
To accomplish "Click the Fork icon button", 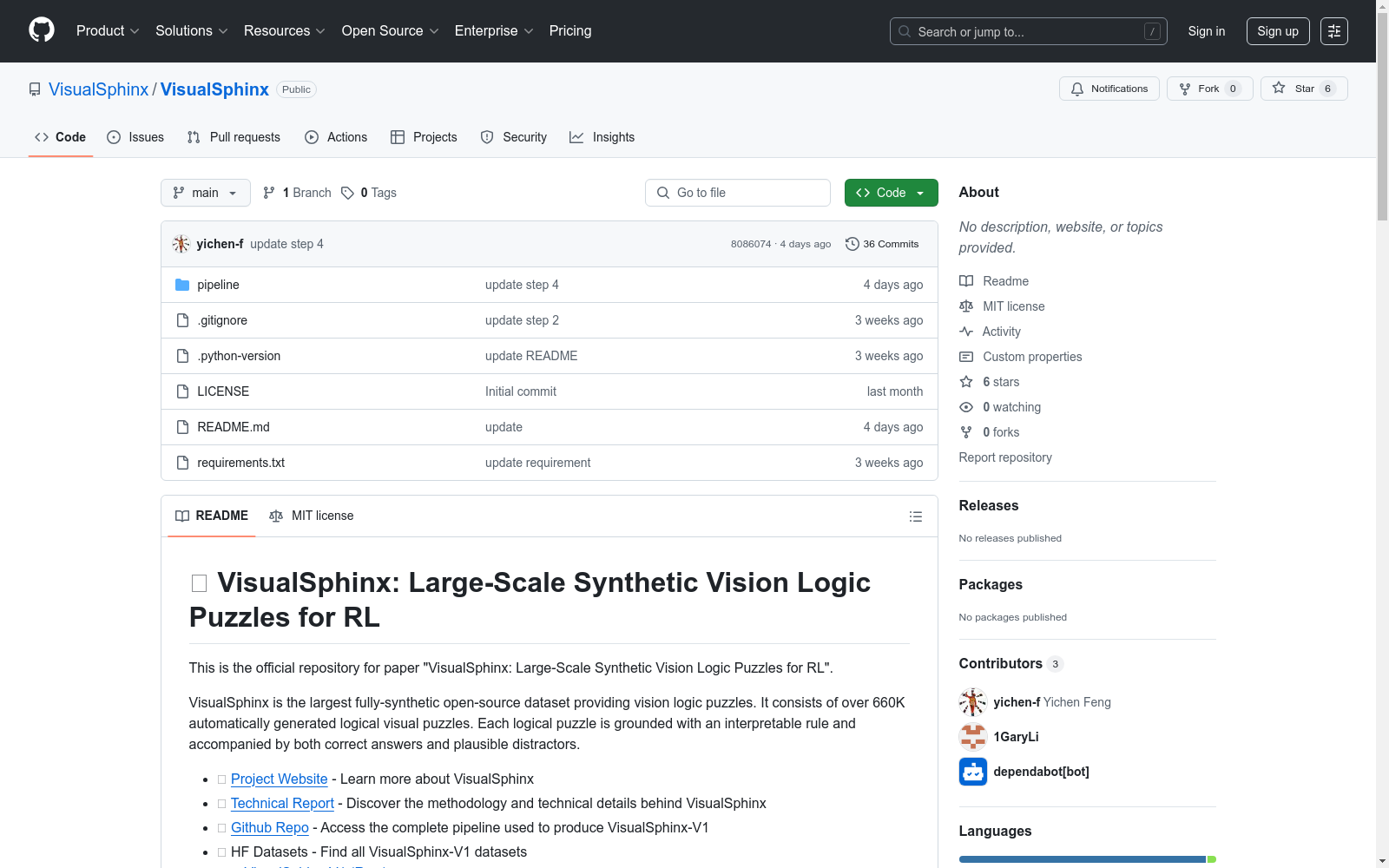I will [x=1185, y=89].
